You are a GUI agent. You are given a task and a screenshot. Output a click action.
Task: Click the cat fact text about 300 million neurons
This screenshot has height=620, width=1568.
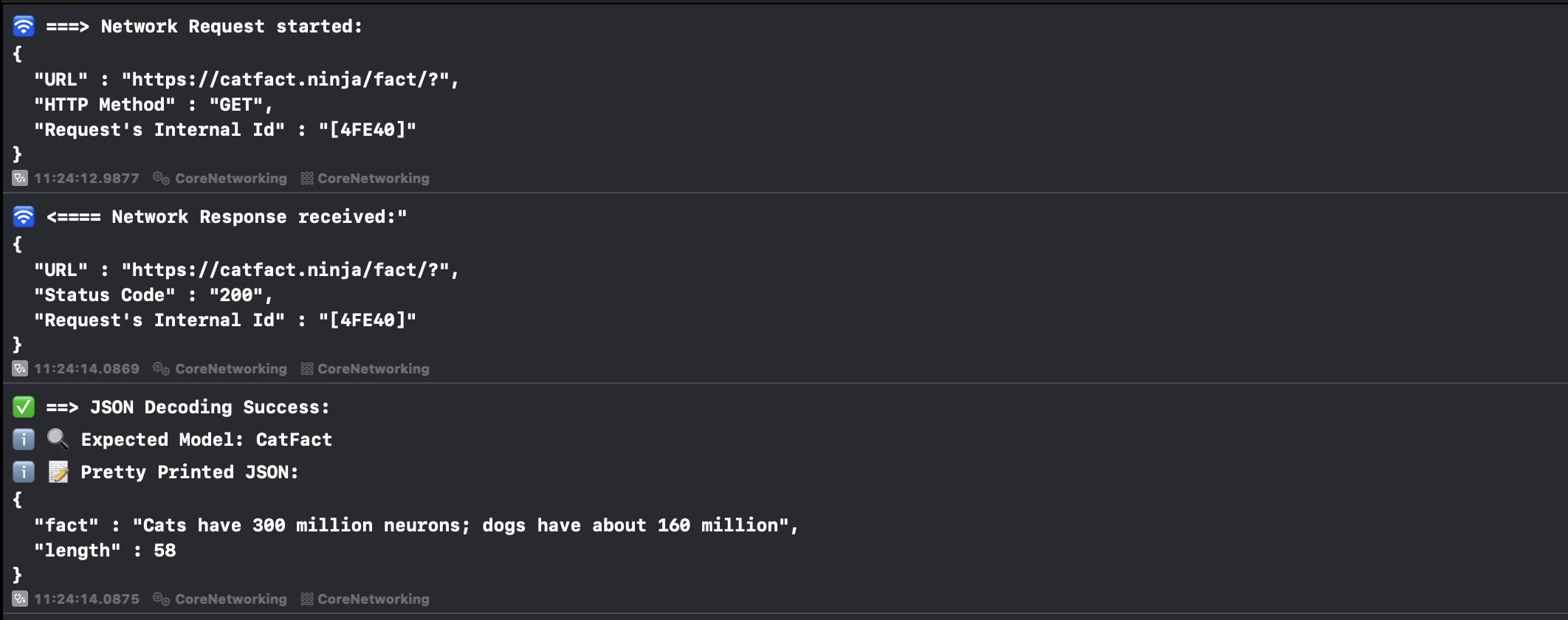pos(461,526)
